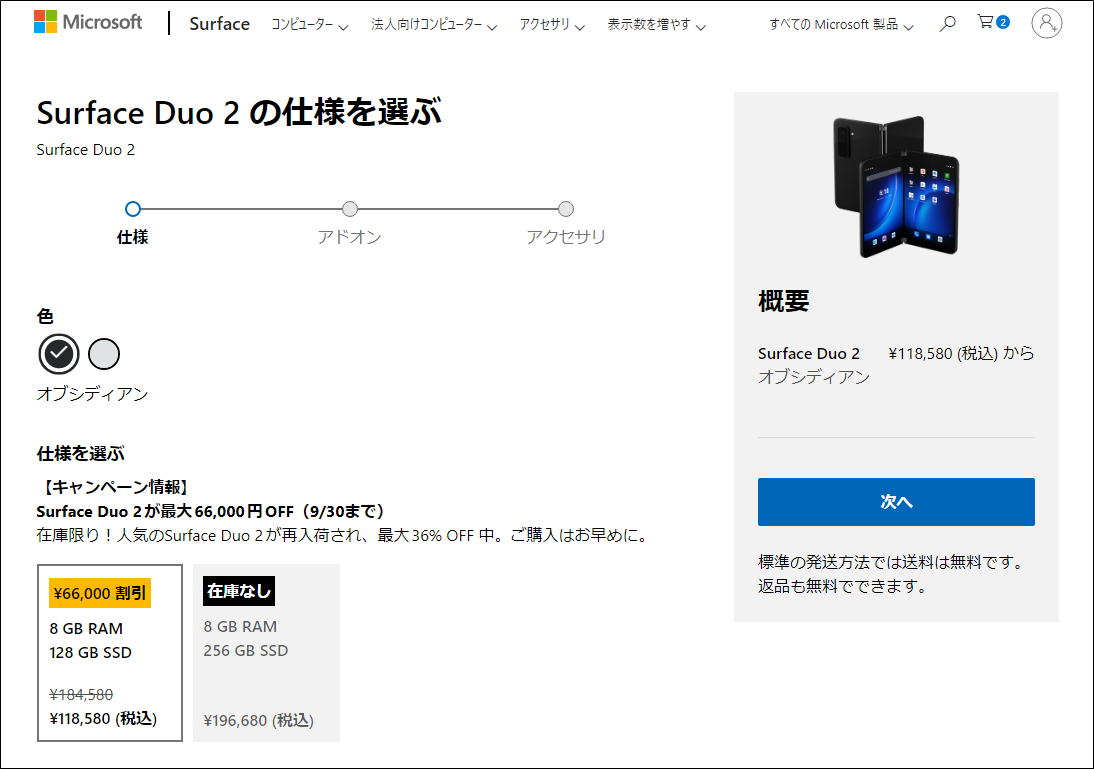Open the account sign-in avatar icon
This screenshot has height=769, width=1094.
(1047, 23)
